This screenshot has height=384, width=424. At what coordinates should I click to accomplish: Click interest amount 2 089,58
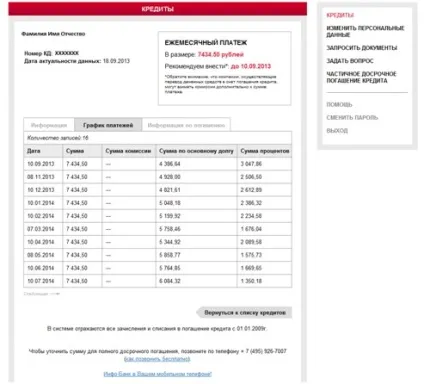tap(251, 242)
